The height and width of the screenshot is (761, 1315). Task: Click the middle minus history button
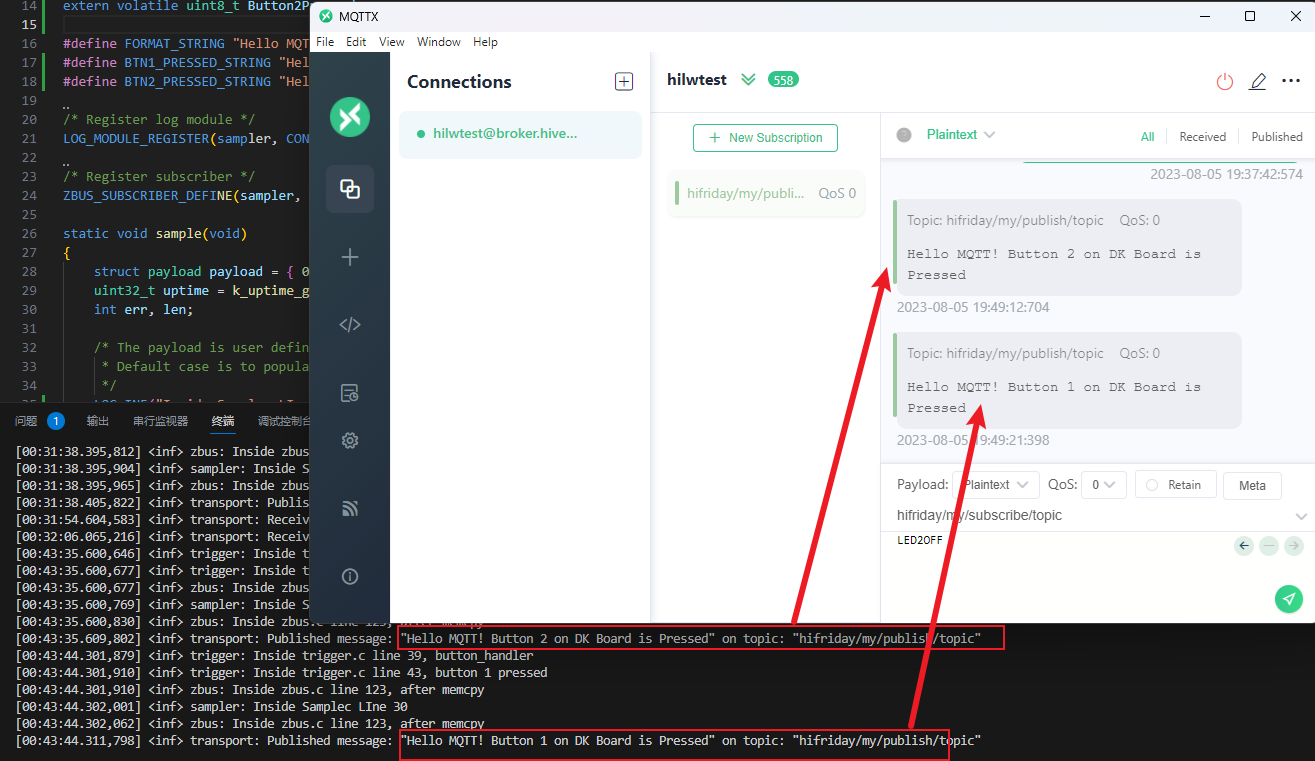[x=1269, y=546]
